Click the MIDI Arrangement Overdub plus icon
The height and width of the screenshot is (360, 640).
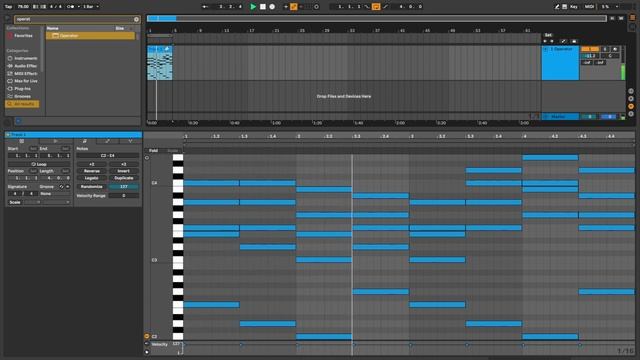pyautogui.click(x=286, y=7)
